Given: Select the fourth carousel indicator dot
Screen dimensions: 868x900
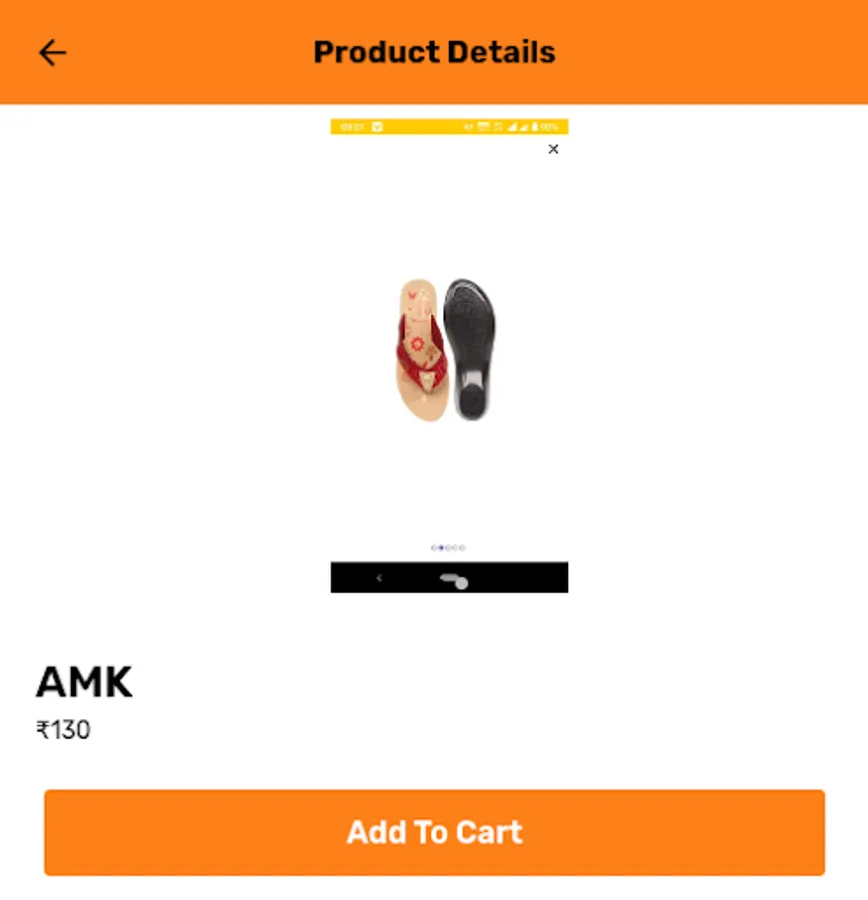Looking at the screenshot, I should tap(455, 548).
